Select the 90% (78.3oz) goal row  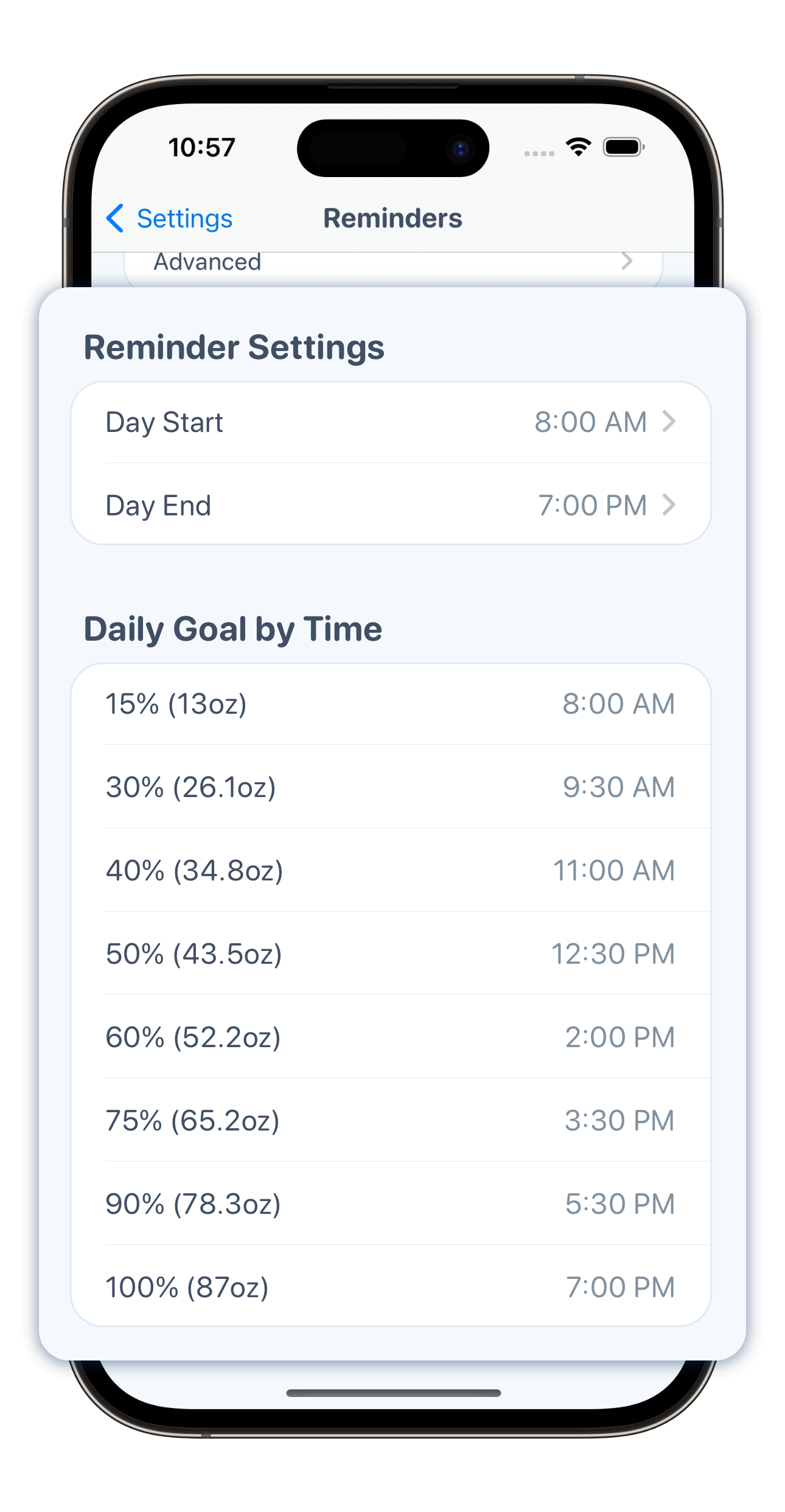(390, 1204)
